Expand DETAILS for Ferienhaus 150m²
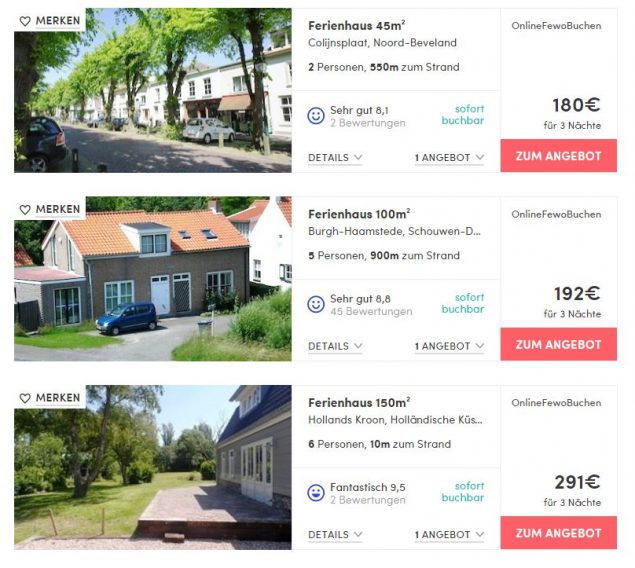 click(x=335, y=535)
